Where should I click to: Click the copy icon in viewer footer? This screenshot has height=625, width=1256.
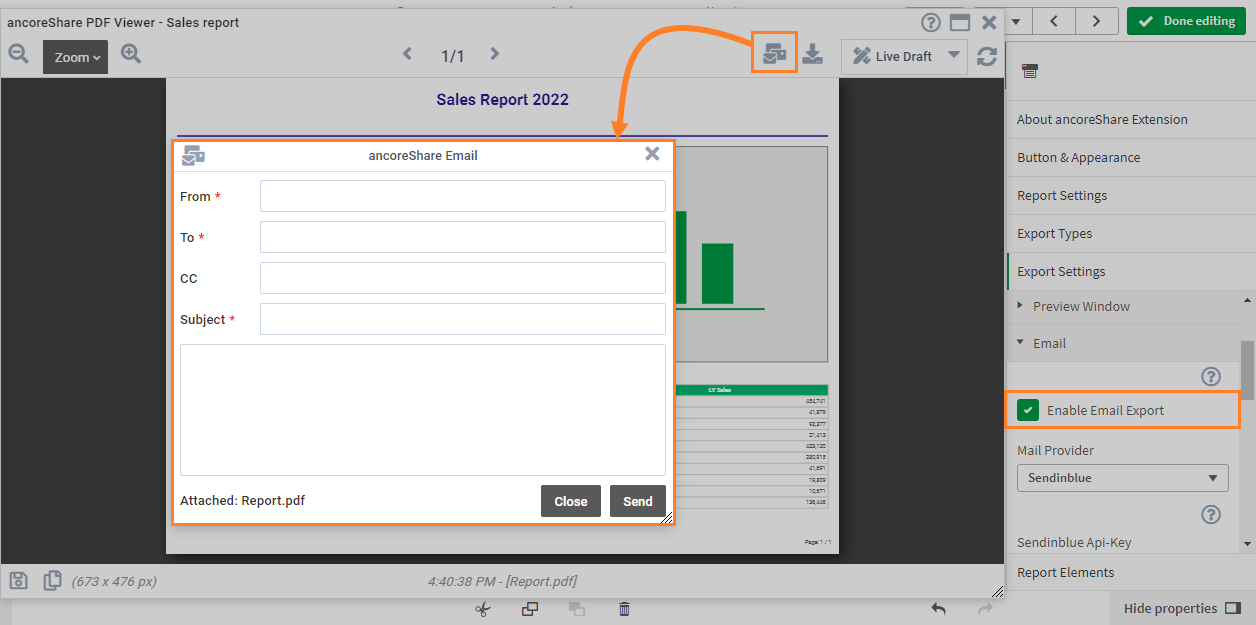coord(52,580)
